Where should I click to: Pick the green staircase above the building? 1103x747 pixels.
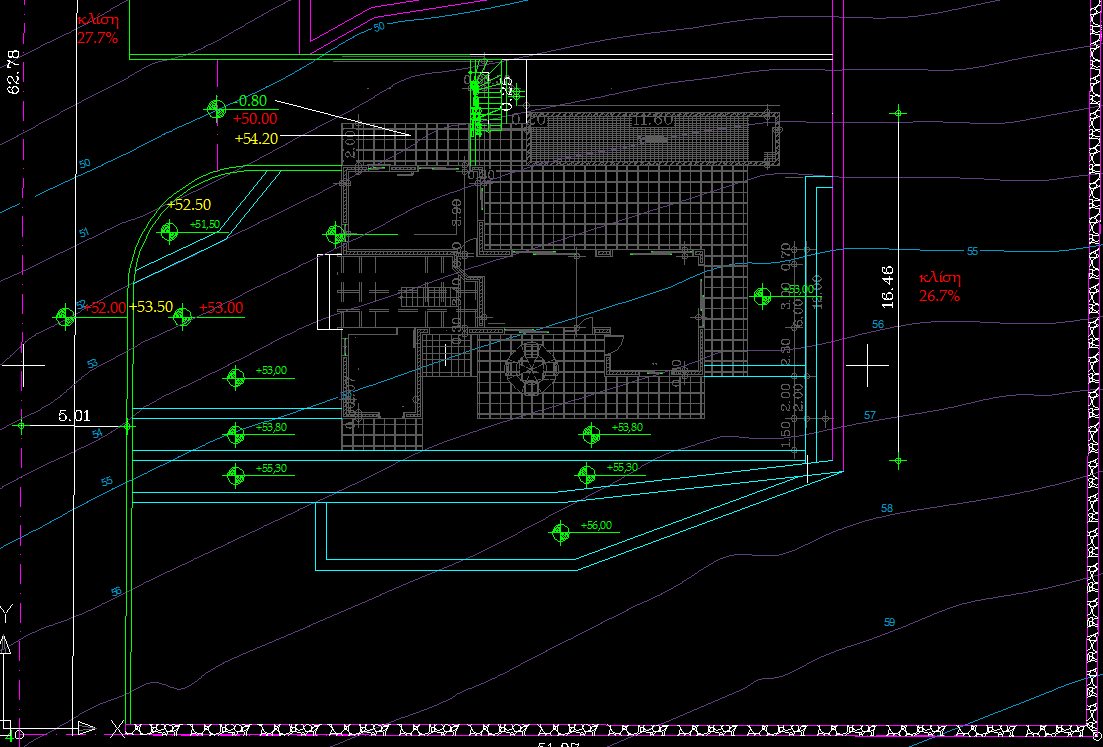tap(487, 95)
